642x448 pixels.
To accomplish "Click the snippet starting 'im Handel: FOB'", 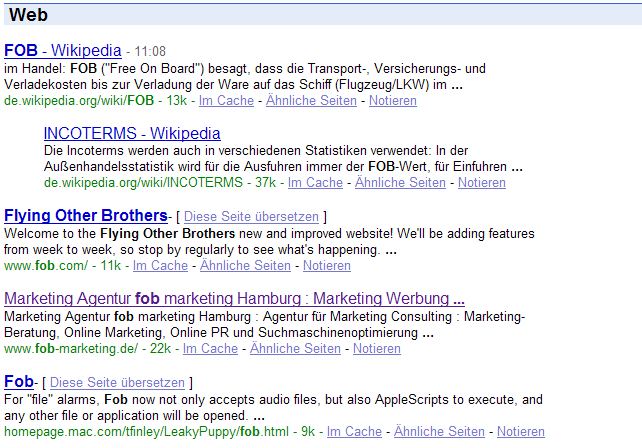I will click(245, 77).
